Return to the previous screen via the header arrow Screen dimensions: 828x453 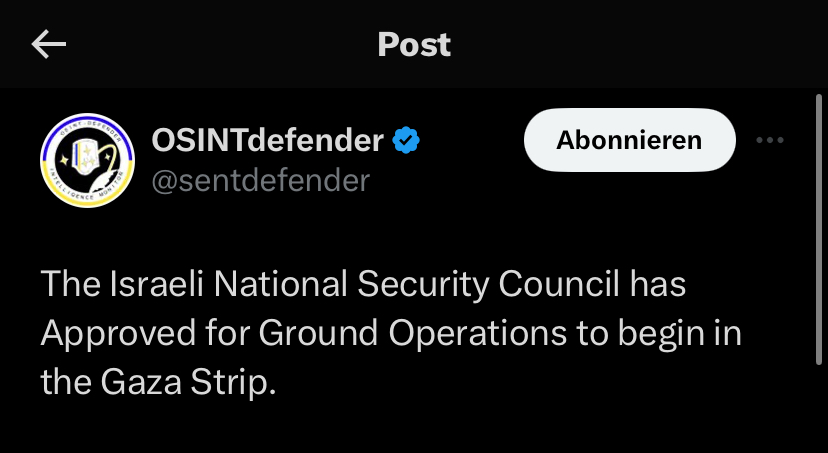click(49, 44)
